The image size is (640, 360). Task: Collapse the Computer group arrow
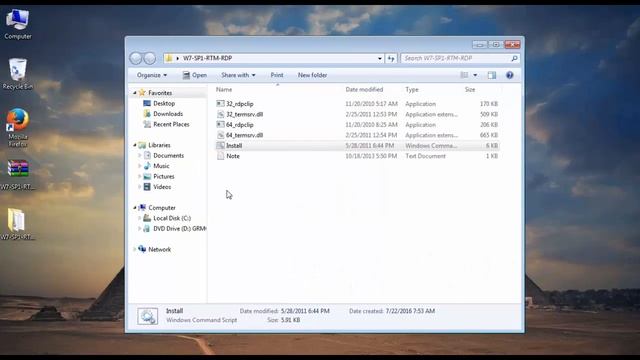[135, 208]
